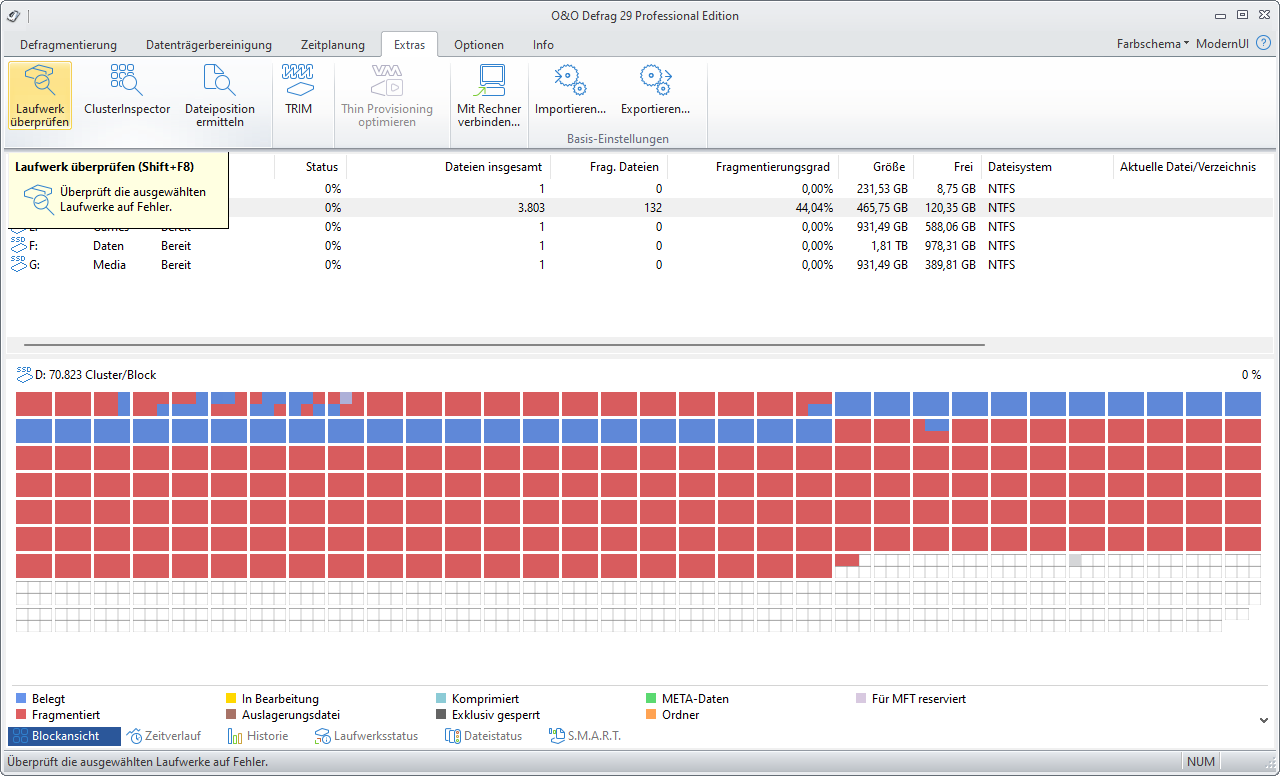Expand the legend with the chevron

coord(1262,719)
